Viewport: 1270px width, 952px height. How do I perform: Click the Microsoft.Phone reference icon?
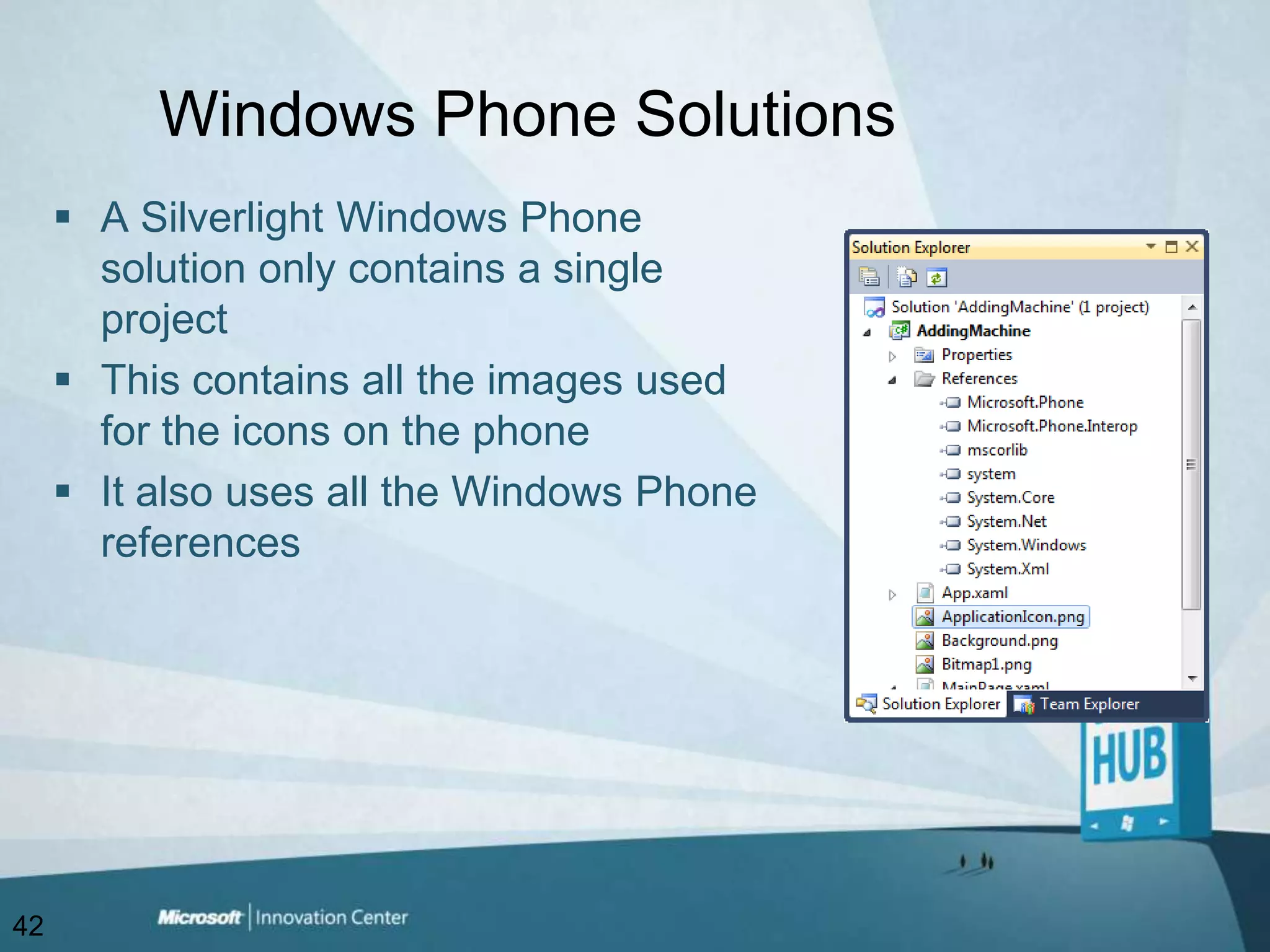(x=951, y=403)
